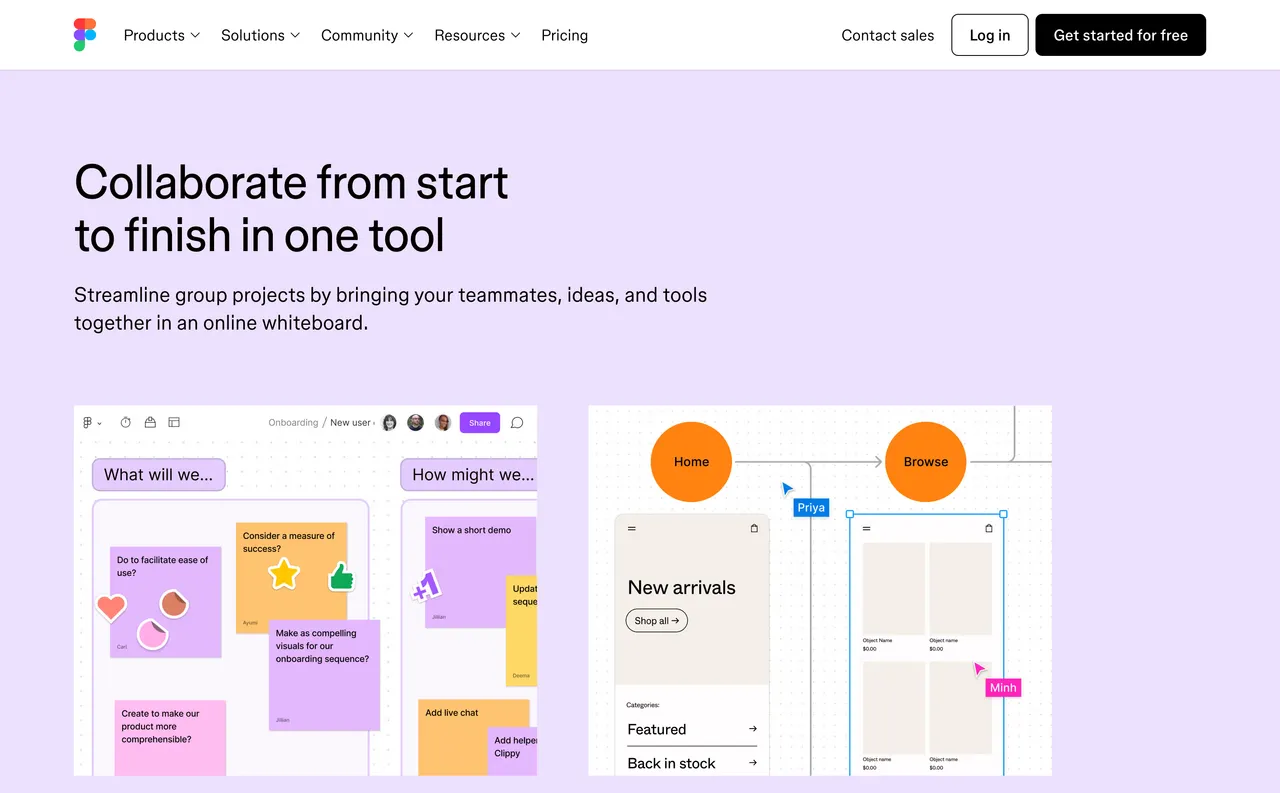The image size is (1280, 793).
Task: Click the shopping bag icon in the mobile mockup
Action: pos(753,528)
